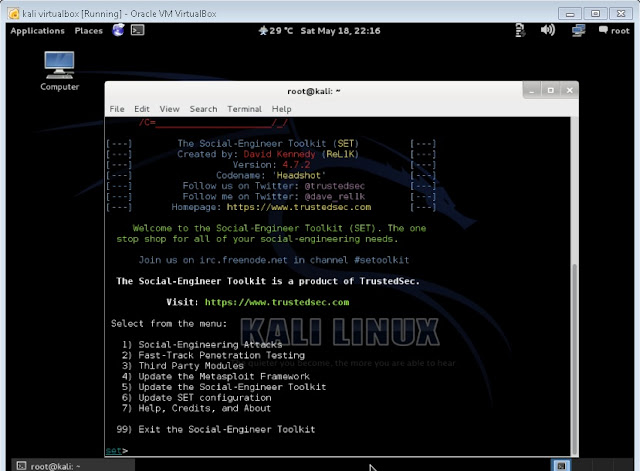The image size is (640, 471).
Task: Click the root@kali: ~ terminal title bar
Action: pos(313,91)
